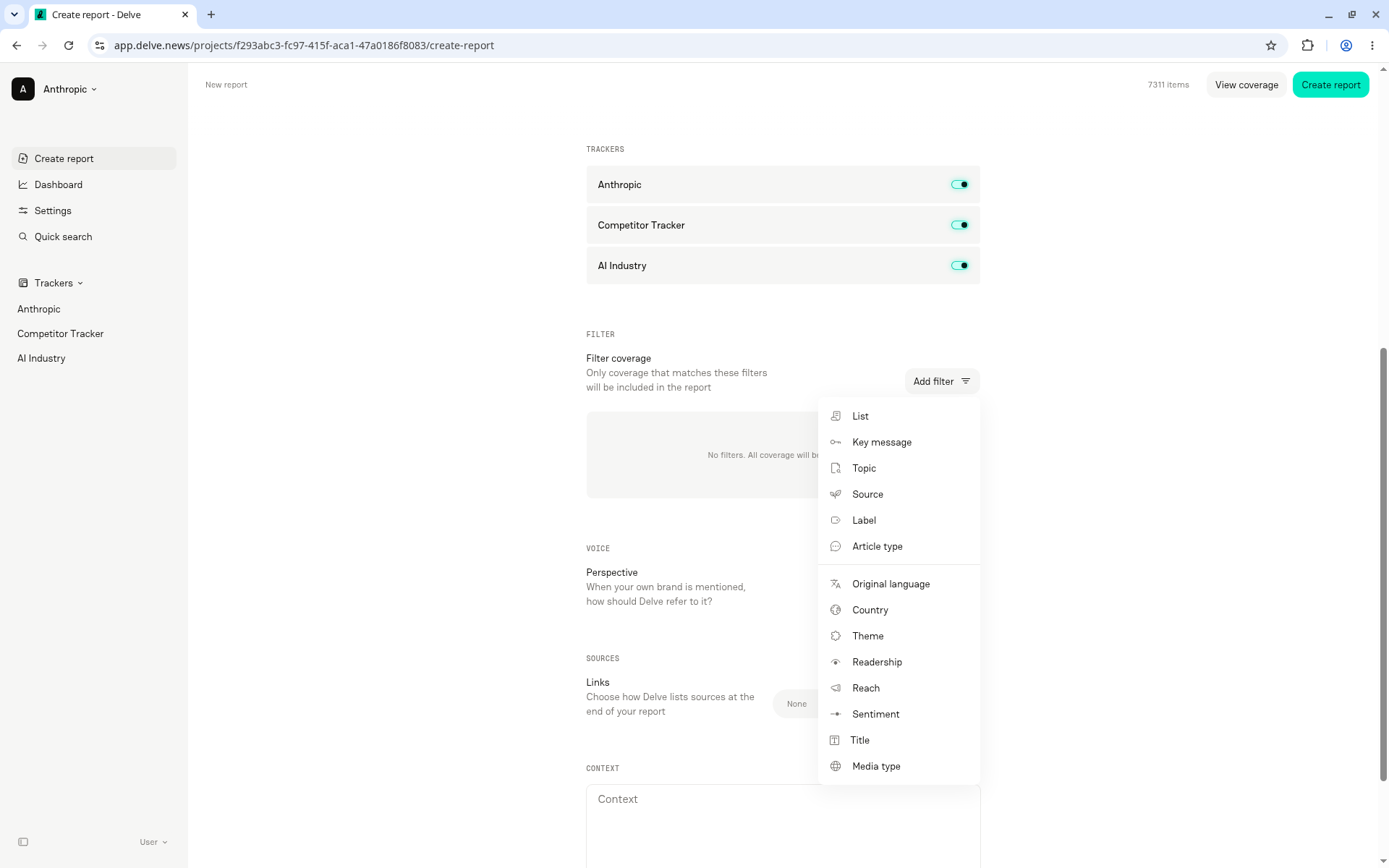This screenshot has width=1389, height=868.
Task: Open the Anthropic workspace dropdown
Action: pos(55,89)
